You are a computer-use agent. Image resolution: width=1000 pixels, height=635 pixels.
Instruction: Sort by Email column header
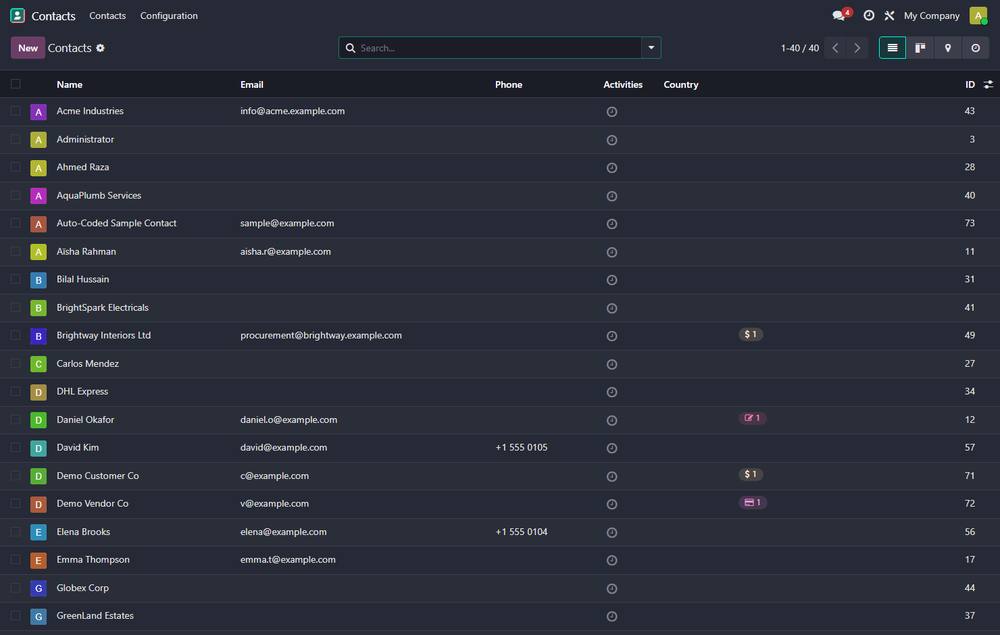coord(252,84)
